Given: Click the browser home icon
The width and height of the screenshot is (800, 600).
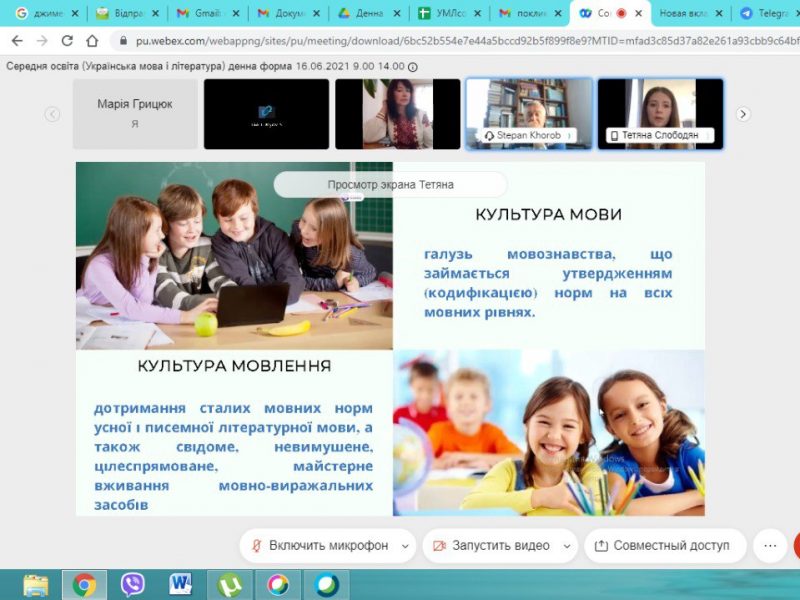Looking at the screenshot, I should pos(92,41).
